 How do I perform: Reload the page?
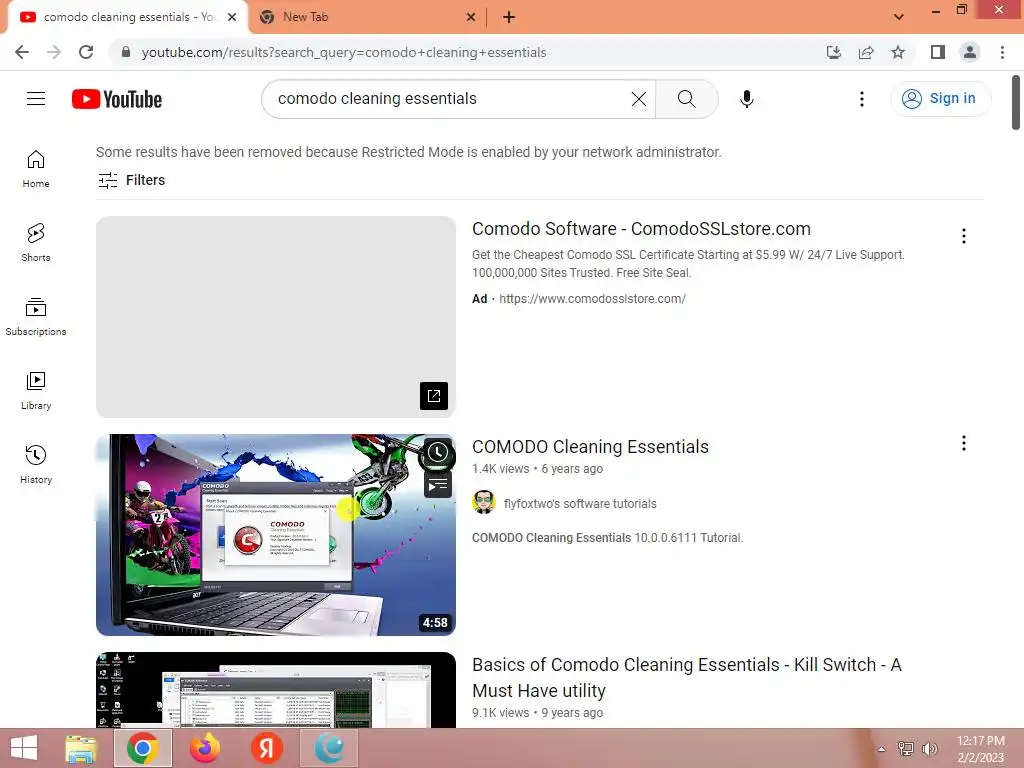point(86,52)
